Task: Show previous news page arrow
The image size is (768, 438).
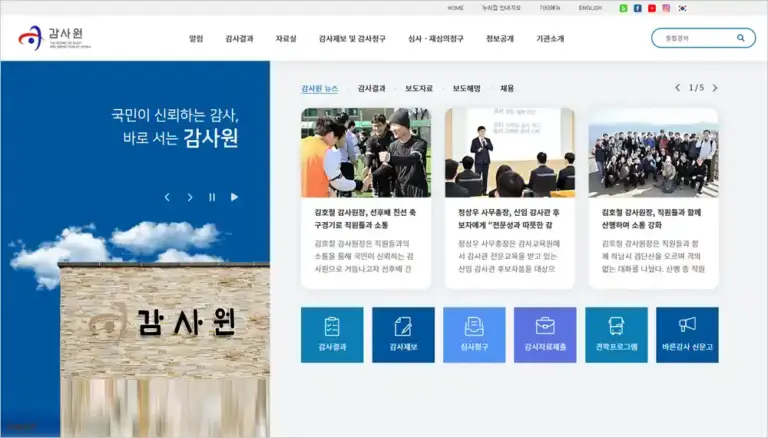Action: coord(677,88)
